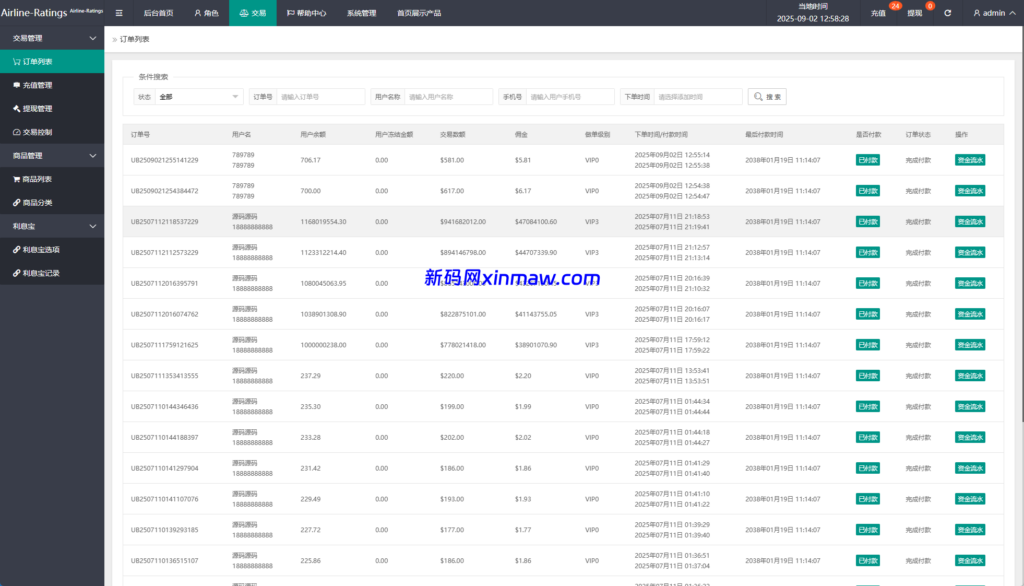Viewport: 1024px width, 586px height.
Task: Select the 商品列表 store icon
Action: point(18,179)
